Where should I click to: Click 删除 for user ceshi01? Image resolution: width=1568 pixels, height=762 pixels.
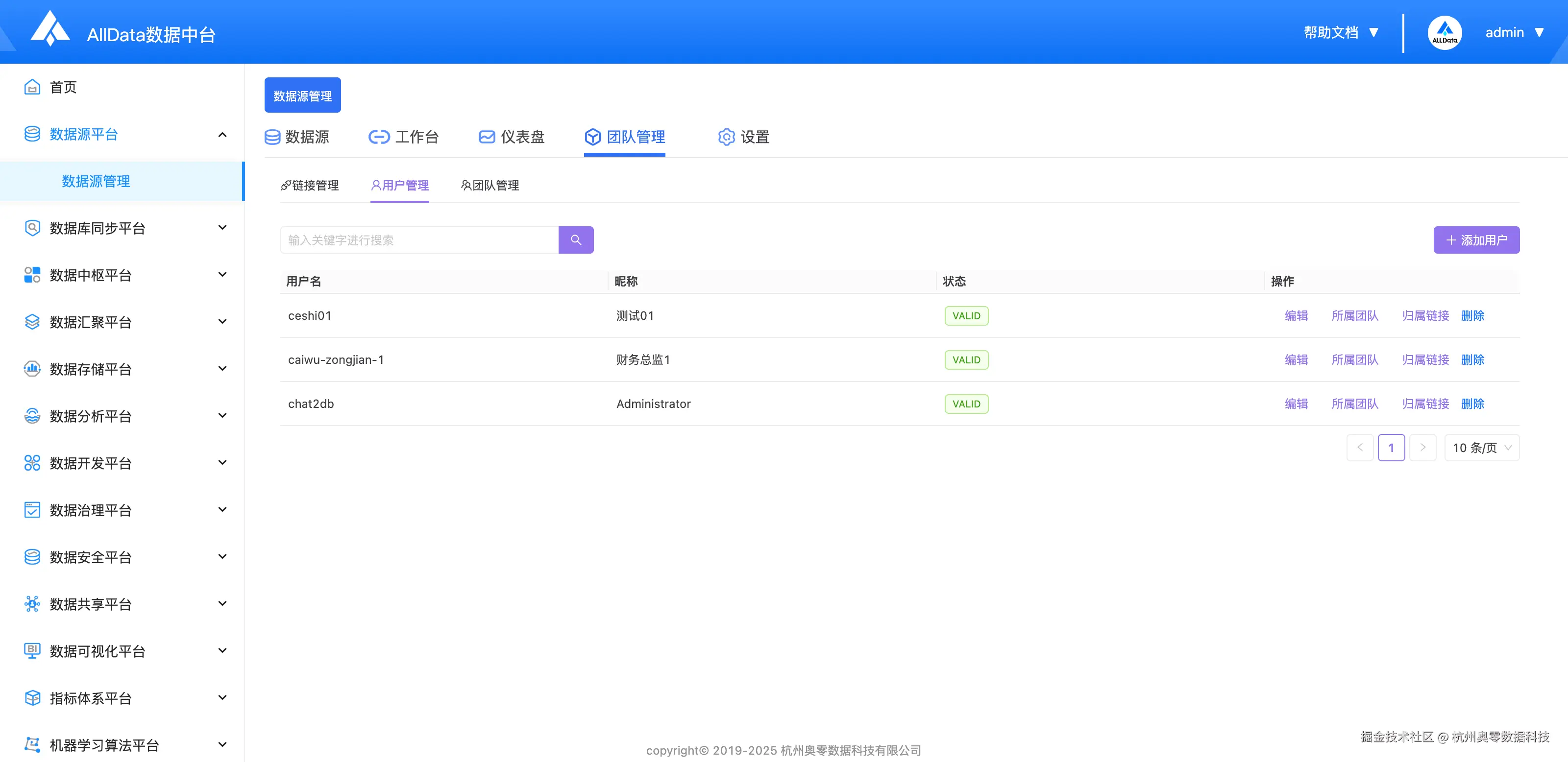[1472, 316]
